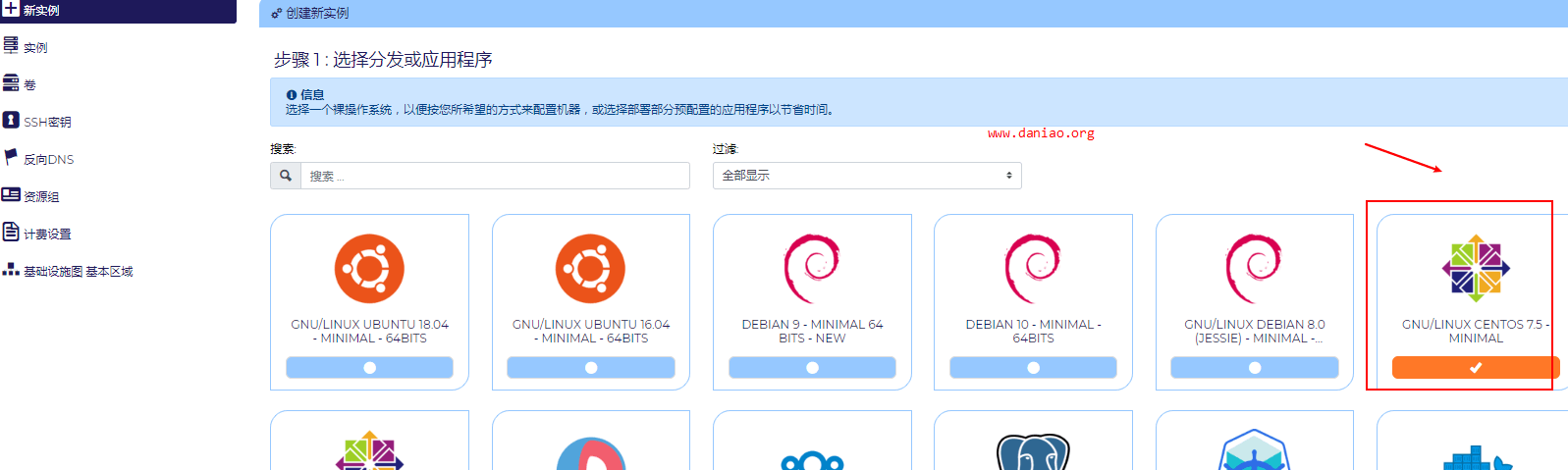Click the 基础设施图 hierarchy icon
Image resolution: width=1568 pixels, height=470 pixels.
(x=11, y=269)
